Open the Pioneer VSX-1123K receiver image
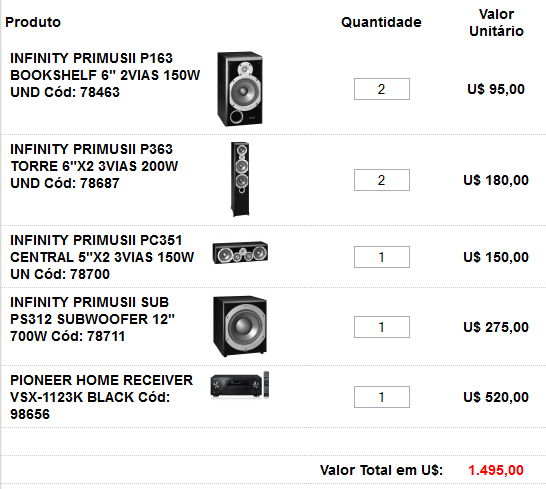This screenshot has width=546, height=489. click(x=240, y=384)
